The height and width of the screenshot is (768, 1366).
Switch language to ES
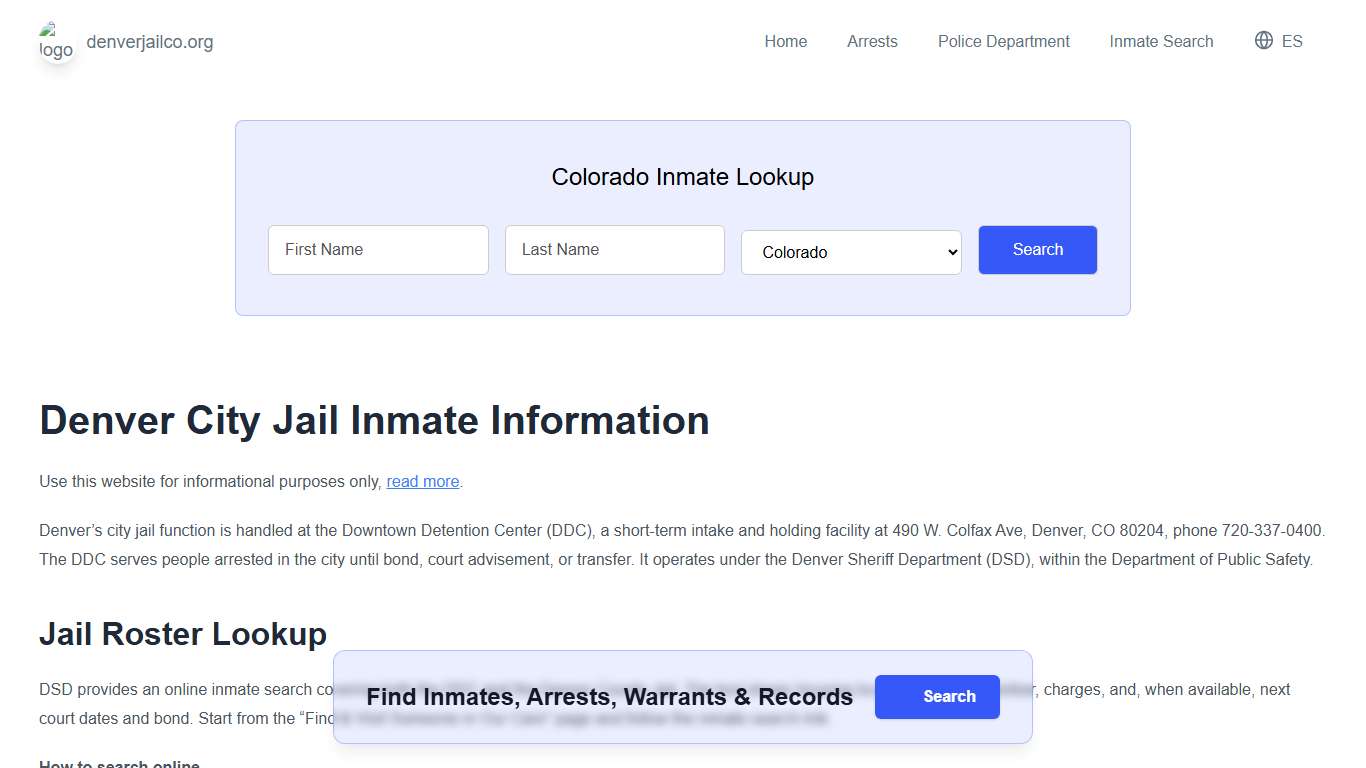[x=1292, y=41]
